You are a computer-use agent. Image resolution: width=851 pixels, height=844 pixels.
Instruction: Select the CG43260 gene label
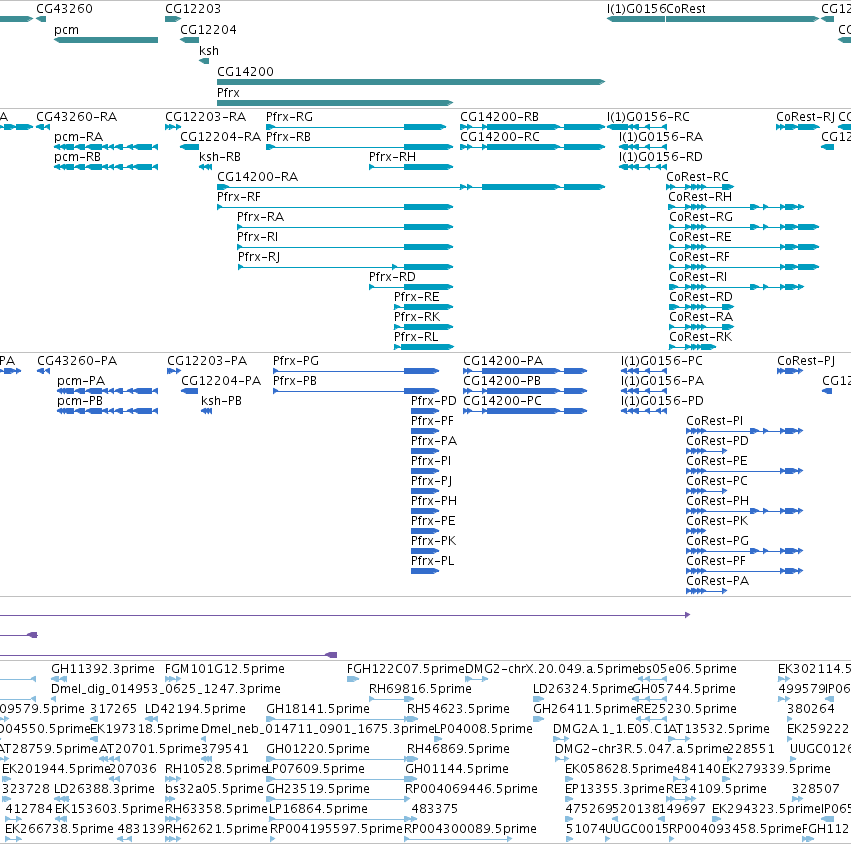[64, 9]
